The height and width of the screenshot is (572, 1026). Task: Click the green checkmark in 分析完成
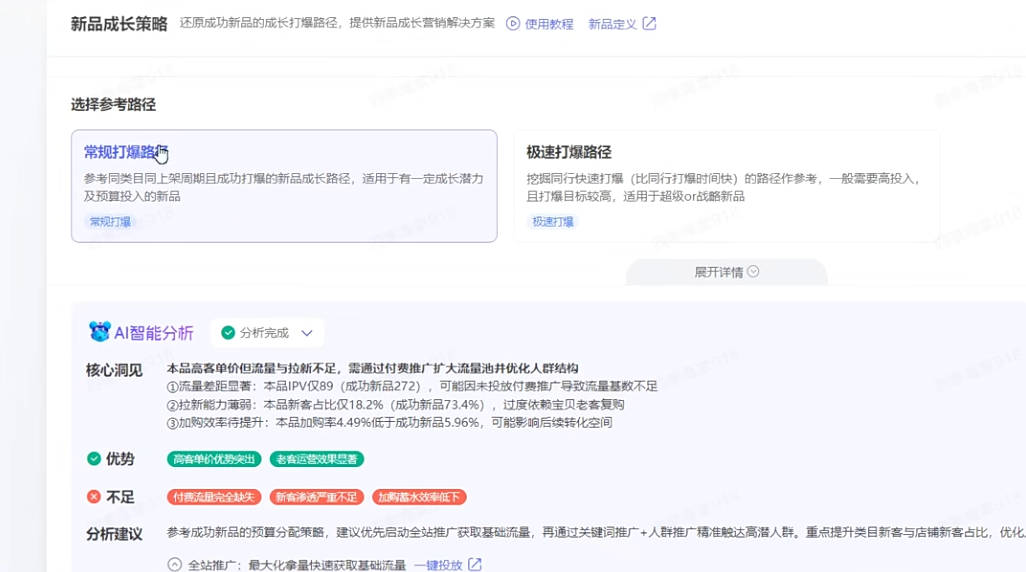[x=228, y=333]
